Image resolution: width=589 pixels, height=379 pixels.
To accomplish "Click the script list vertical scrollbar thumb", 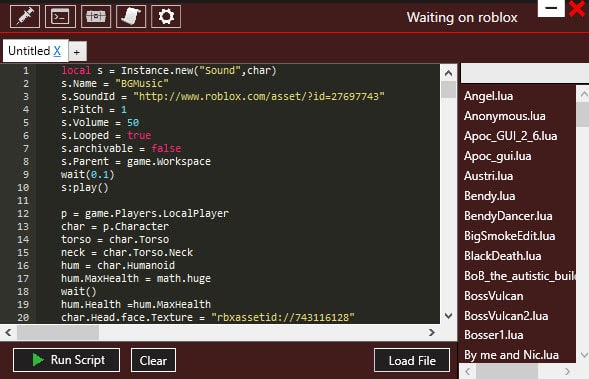I will [x=583, y=115].
